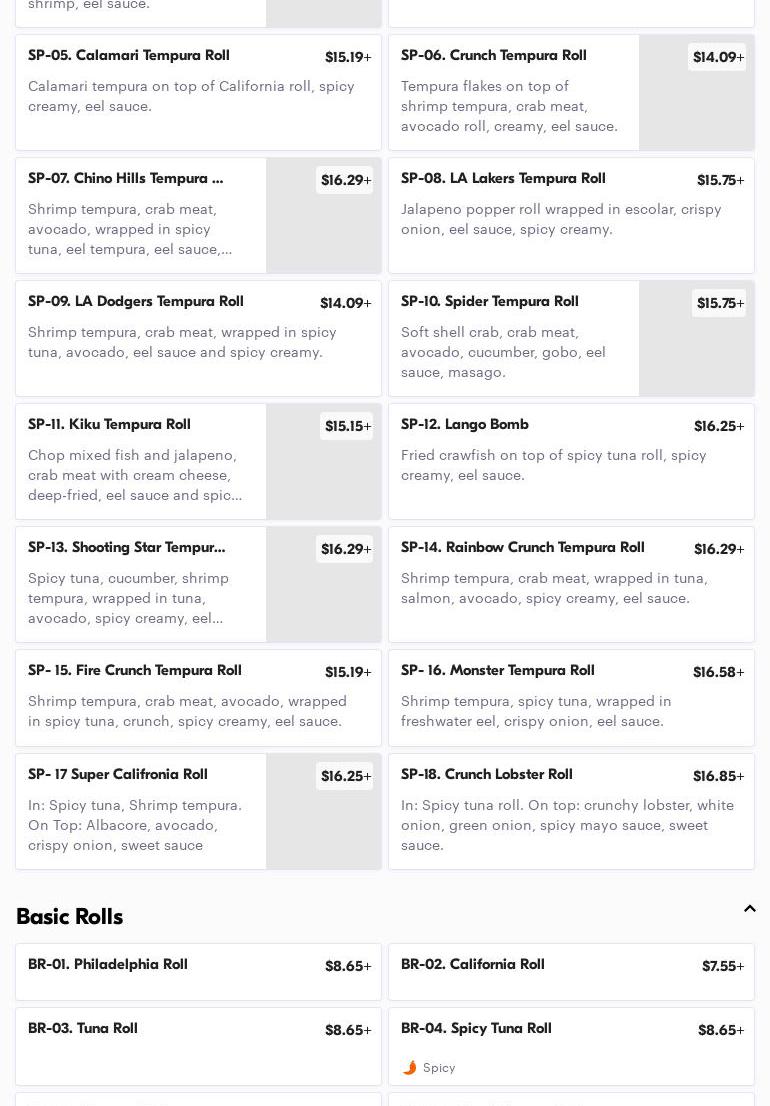
Task: Select SP-08 LA Lakers Tempura Roll
Action: pyautogui.click(x=571, y=215)
